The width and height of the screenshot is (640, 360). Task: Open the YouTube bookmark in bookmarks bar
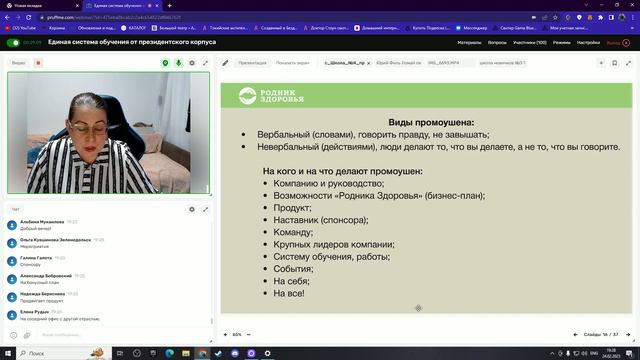click(20, 28)
